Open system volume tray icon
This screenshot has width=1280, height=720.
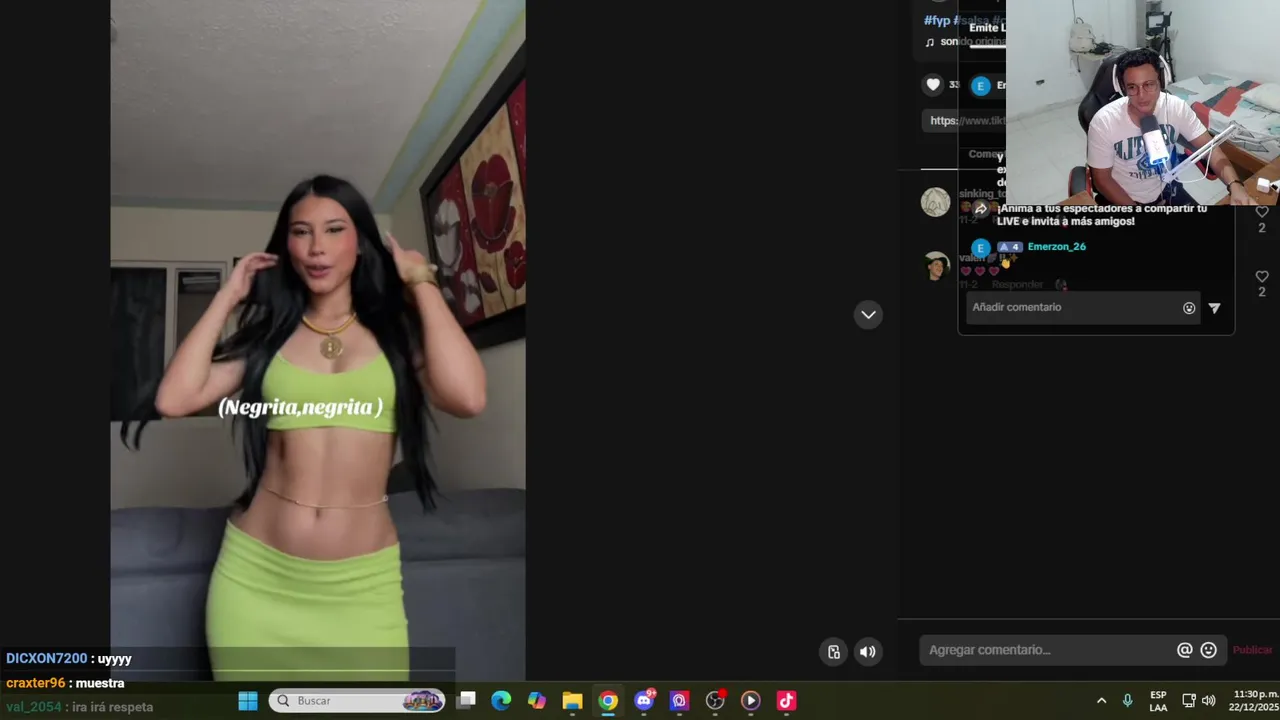1208,701
